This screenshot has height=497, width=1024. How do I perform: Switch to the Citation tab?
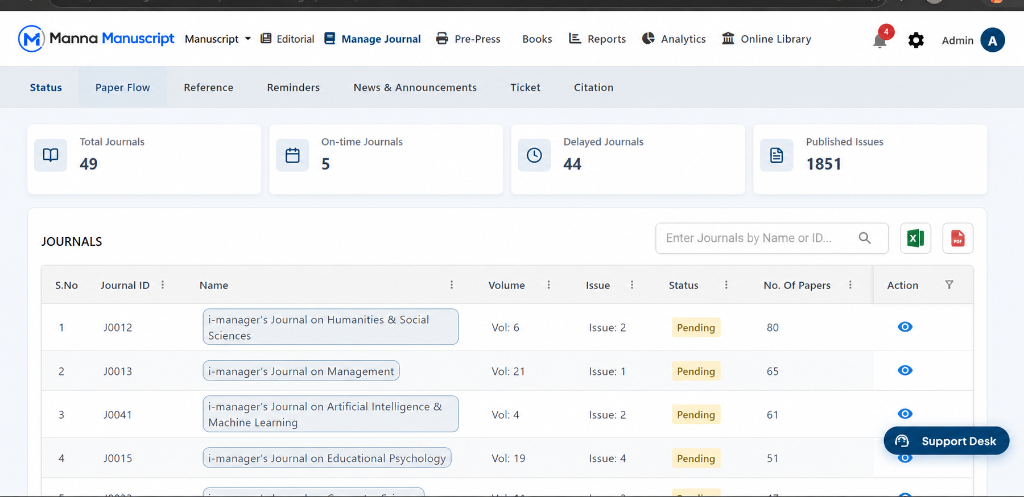[594, 88]
